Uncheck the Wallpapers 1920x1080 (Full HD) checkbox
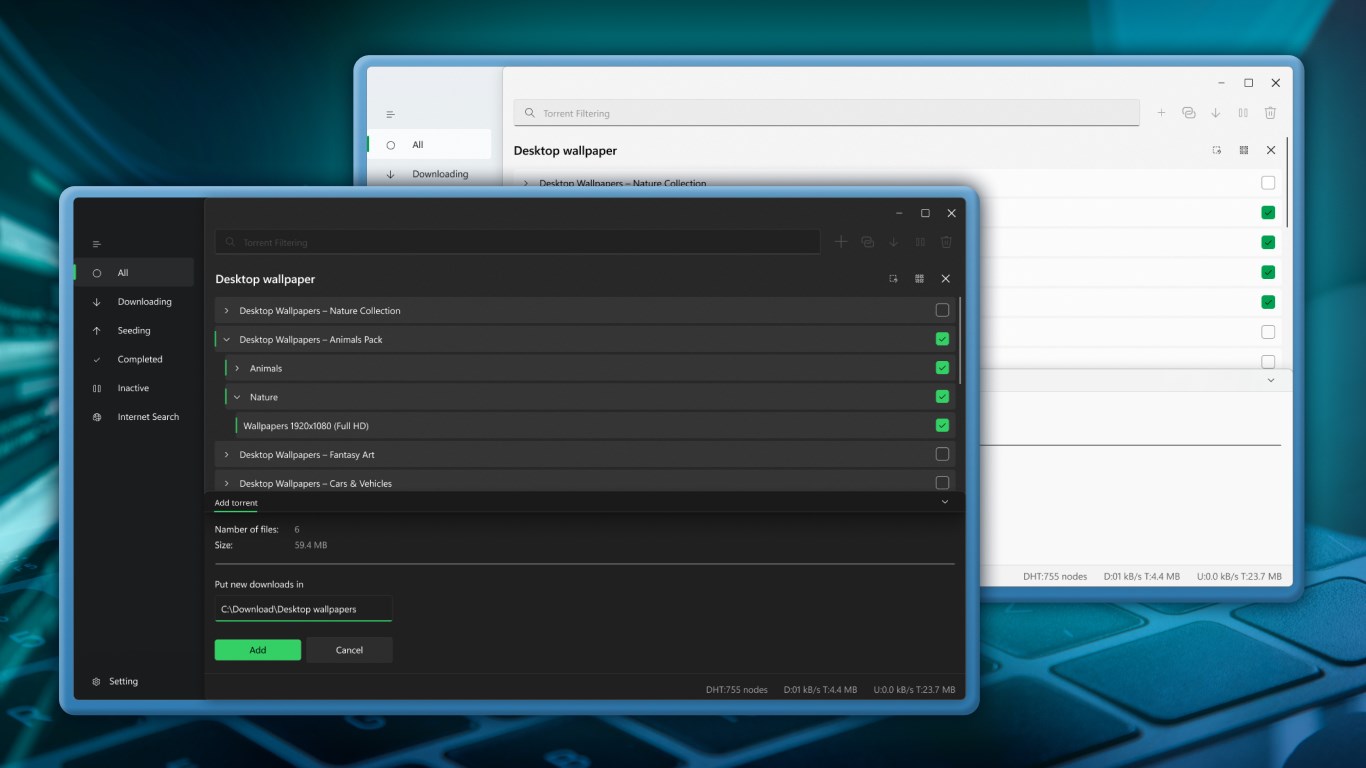1366x768 pixels. 942,426
